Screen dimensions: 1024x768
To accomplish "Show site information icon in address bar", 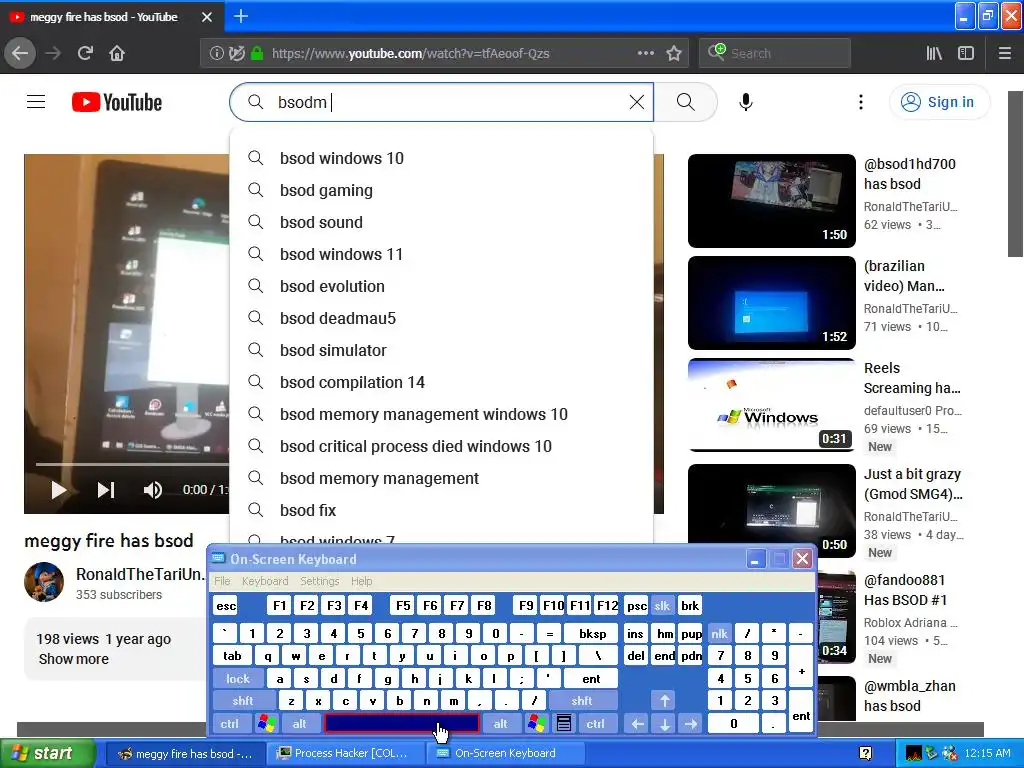I will 216,53.
